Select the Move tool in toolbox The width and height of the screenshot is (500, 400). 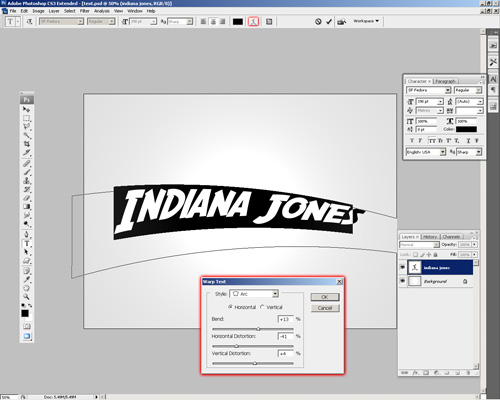click(26, 109)
